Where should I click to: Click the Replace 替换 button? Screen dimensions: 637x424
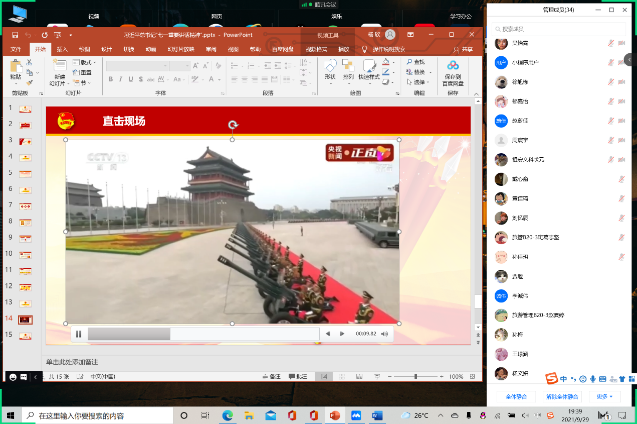click(416, 72)
